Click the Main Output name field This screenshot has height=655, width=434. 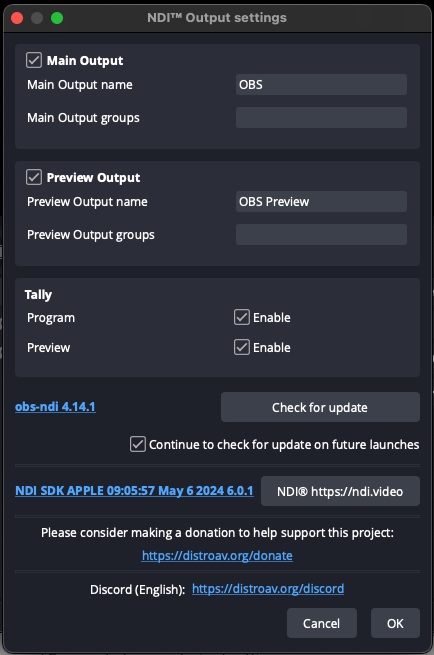point(321,84)
